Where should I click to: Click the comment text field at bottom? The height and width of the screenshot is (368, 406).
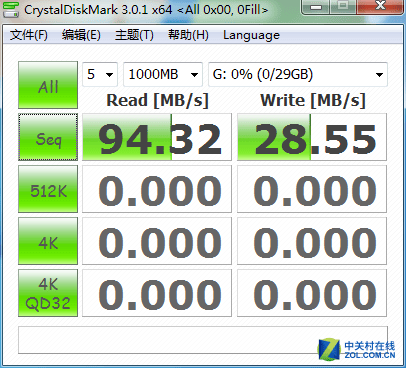click(x=203, y=340)
